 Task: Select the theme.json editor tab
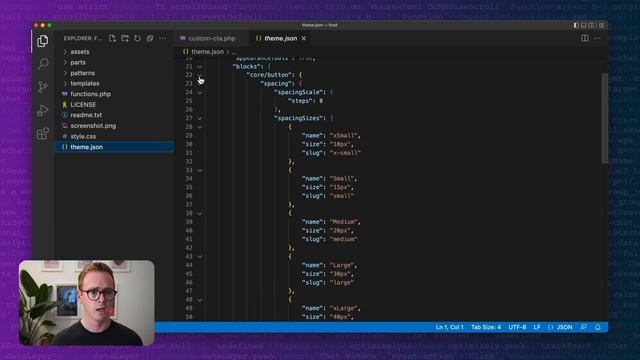pos(280,38)
